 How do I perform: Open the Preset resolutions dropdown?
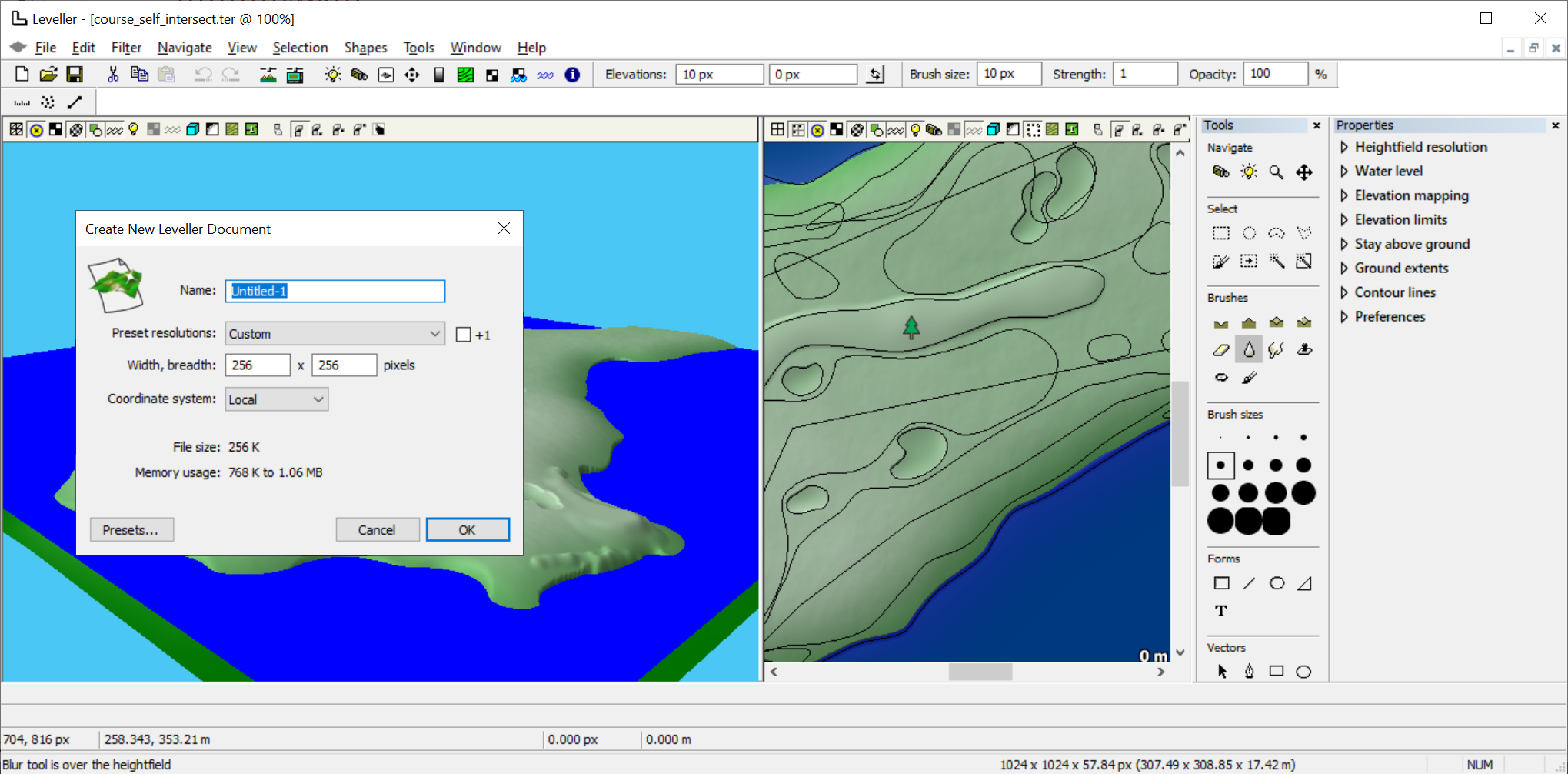[x=335, y=334]
